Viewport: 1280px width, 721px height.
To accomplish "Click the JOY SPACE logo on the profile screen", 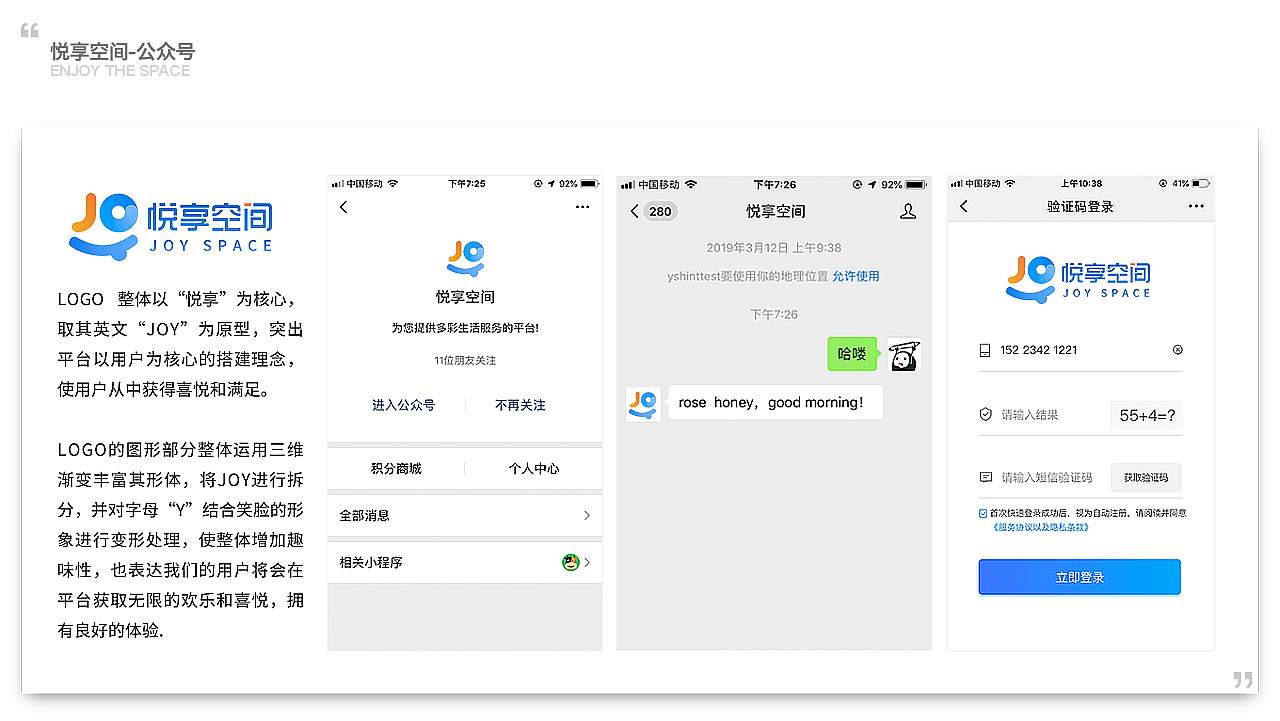I will pos(465,258).
